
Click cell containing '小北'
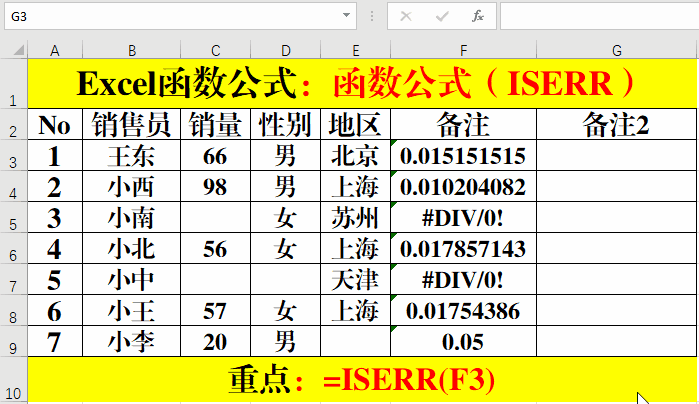tap(132, 248)
